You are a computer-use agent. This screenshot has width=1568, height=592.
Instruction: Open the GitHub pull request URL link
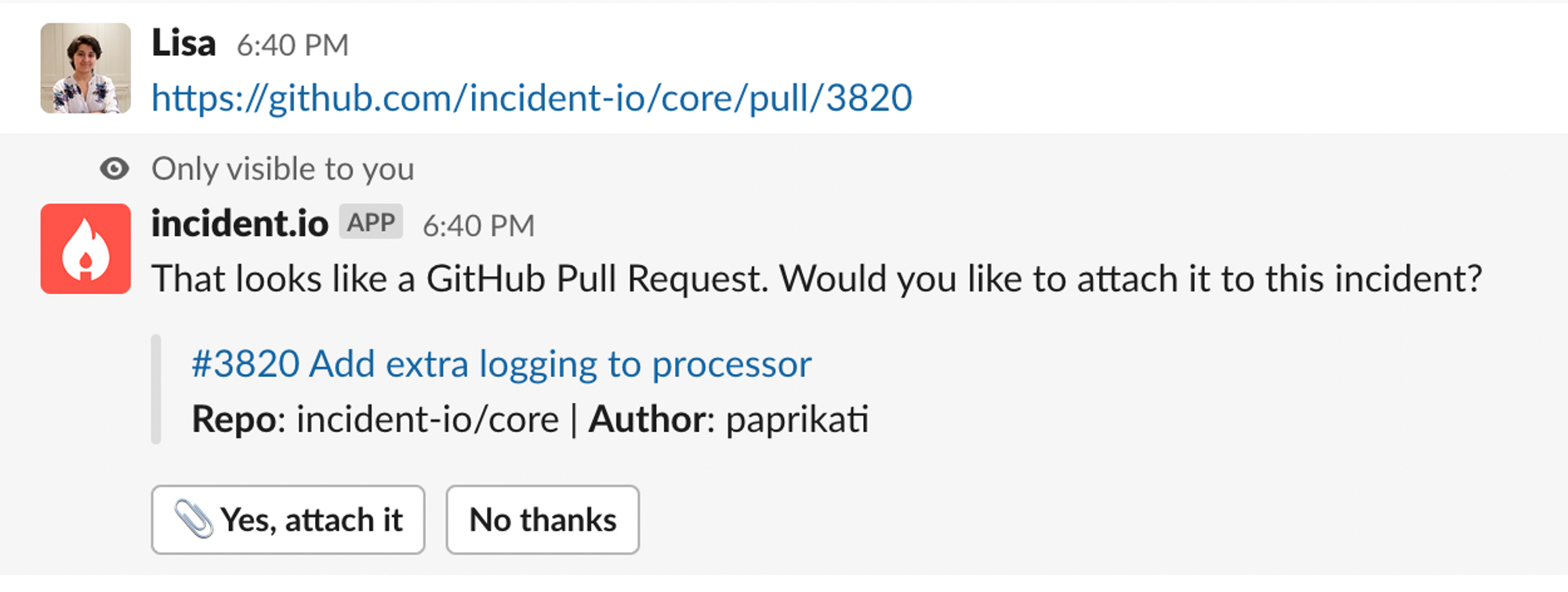tap(532, 99)
